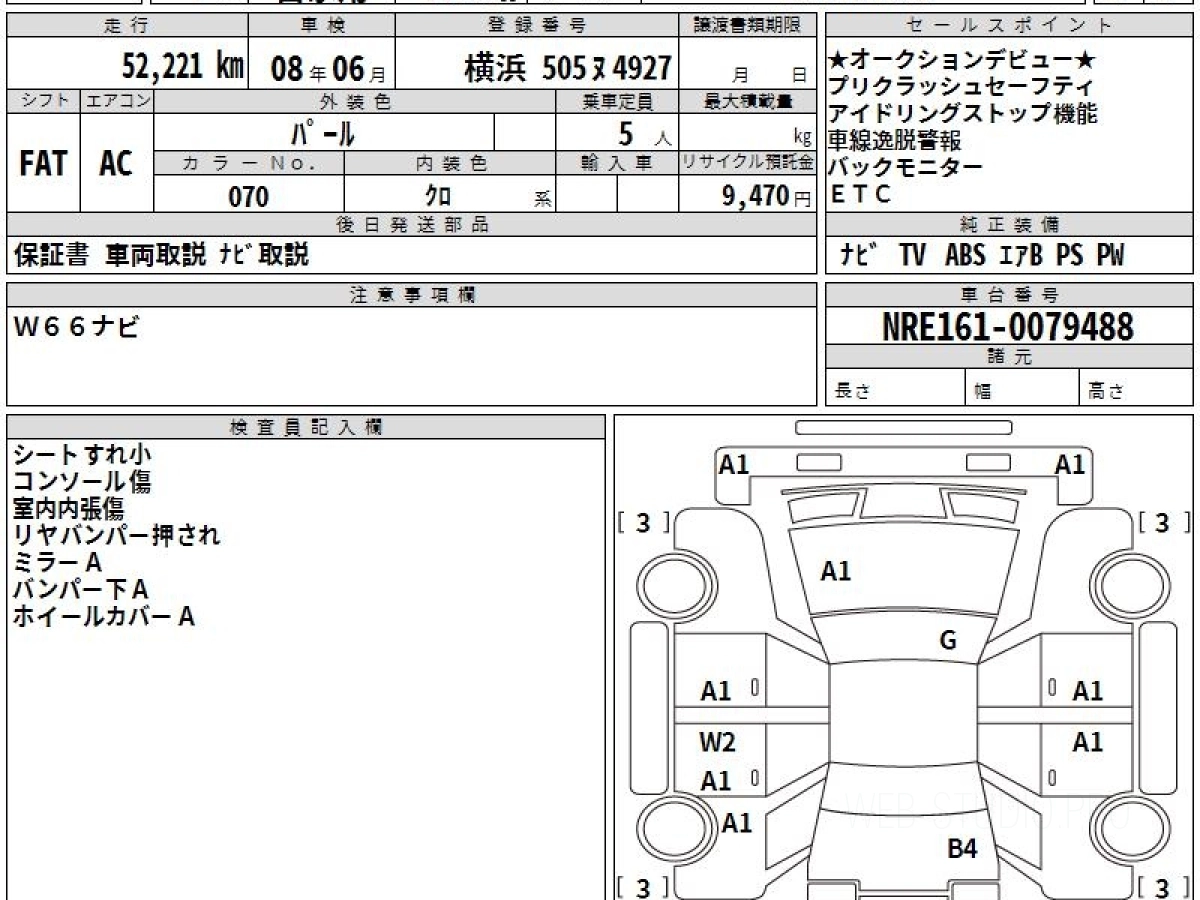Select the 乗車定員 header
Viewport: 1200px width, 900px height.
(x=616, y=101)
